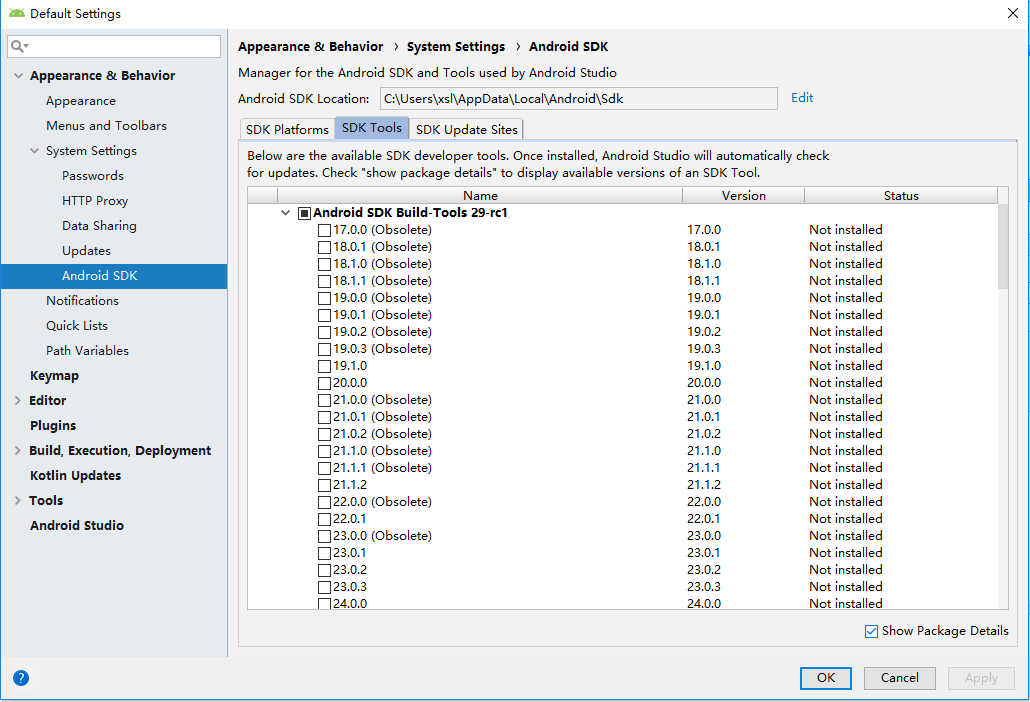Click the Android SDK Location field
This screenshot has width=1030, height=702.
(579, 99)
